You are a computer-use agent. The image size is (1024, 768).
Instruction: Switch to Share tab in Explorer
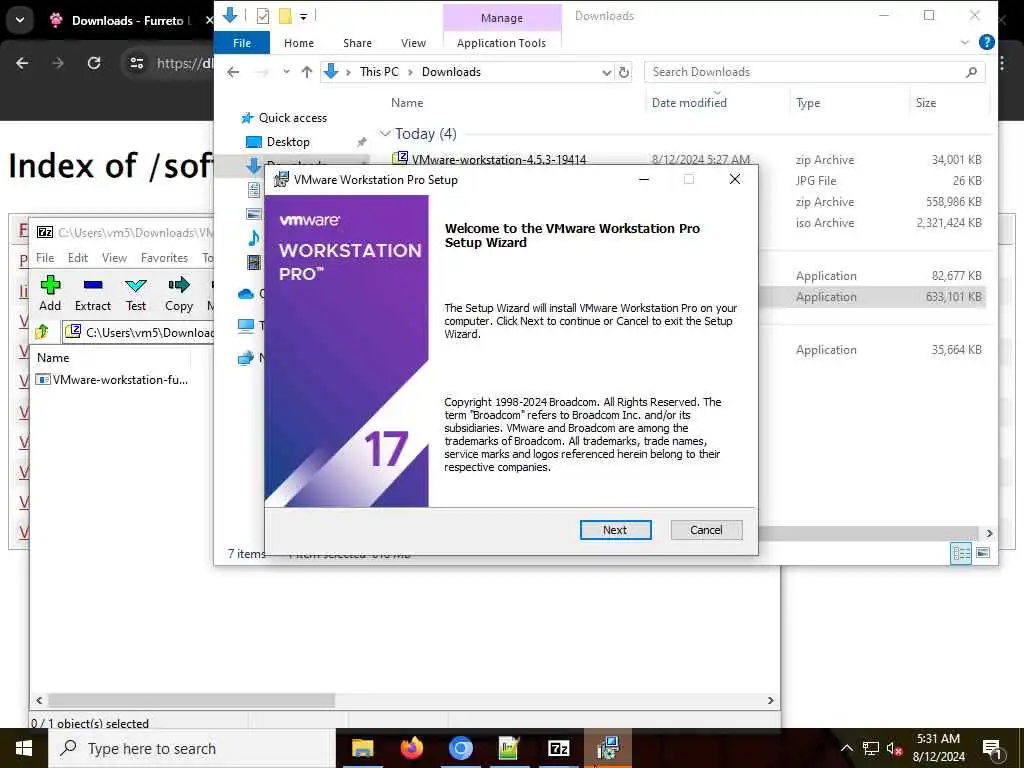(x=357, y=43)
